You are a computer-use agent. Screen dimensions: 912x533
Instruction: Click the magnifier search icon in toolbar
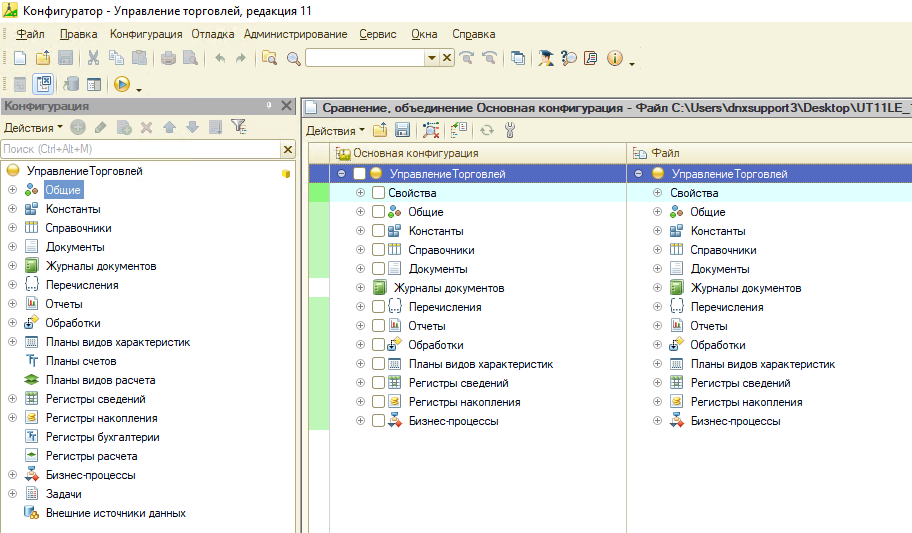point(294,58)
